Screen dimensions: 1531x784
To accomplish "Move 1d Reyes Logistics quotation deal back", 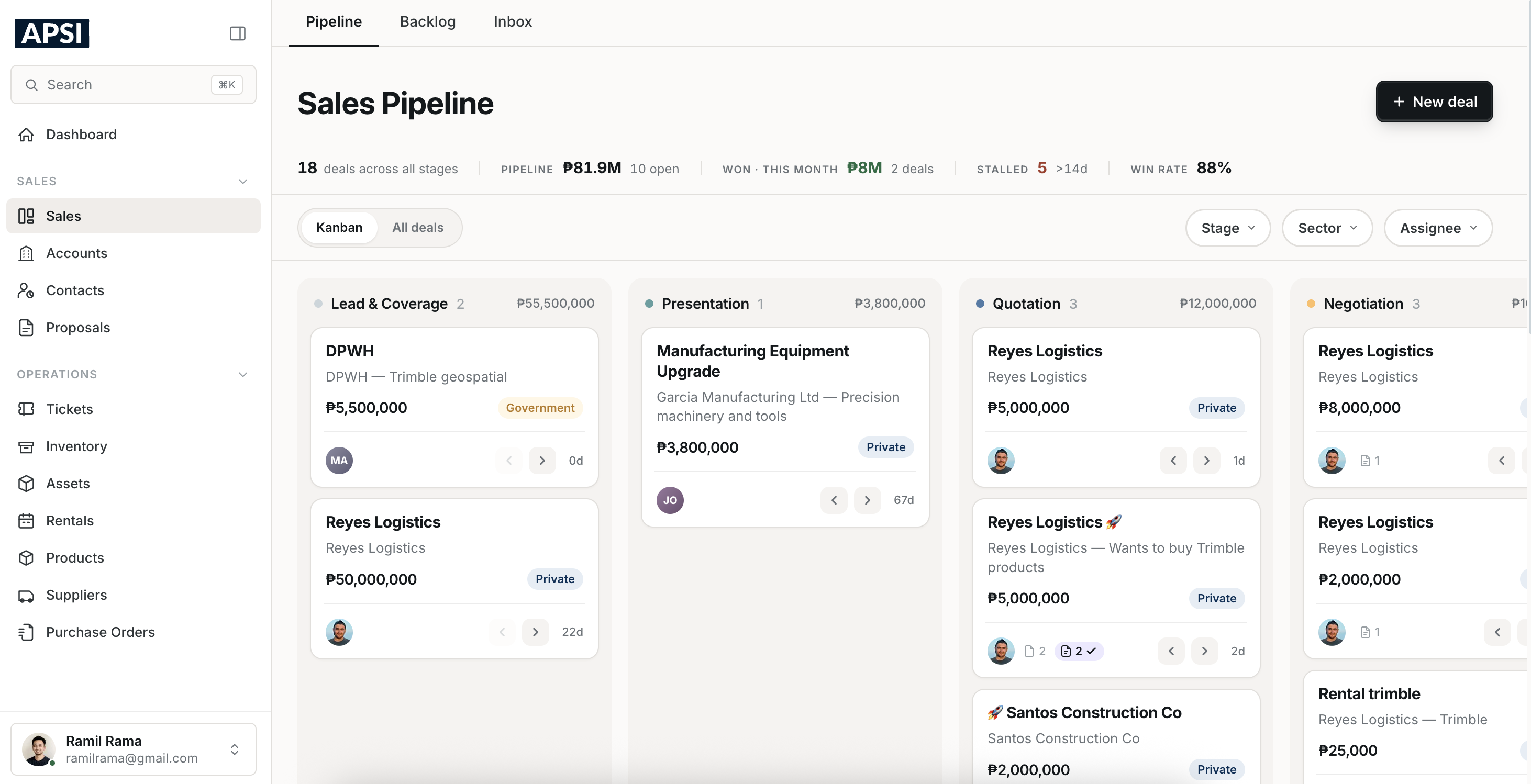I will [x=1173, y=461].
